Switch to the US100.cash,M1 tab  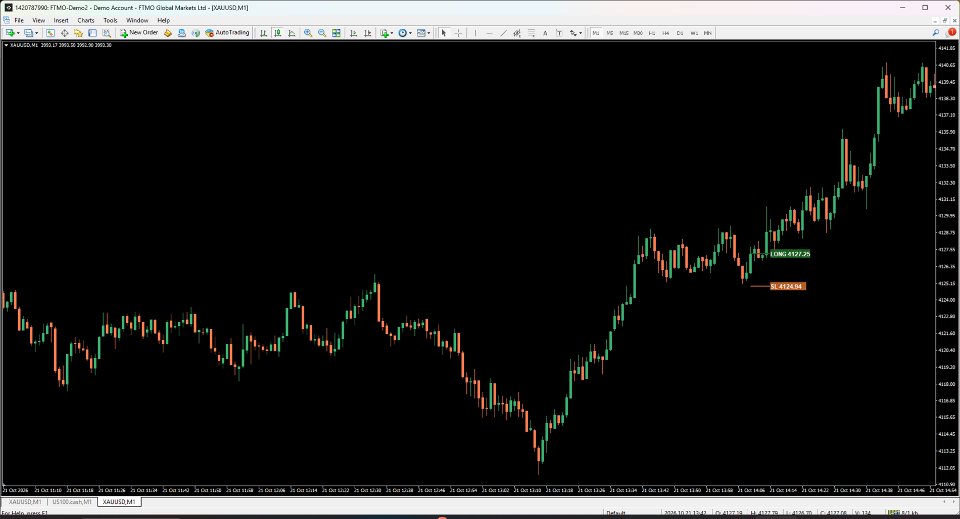click(72, 502)
